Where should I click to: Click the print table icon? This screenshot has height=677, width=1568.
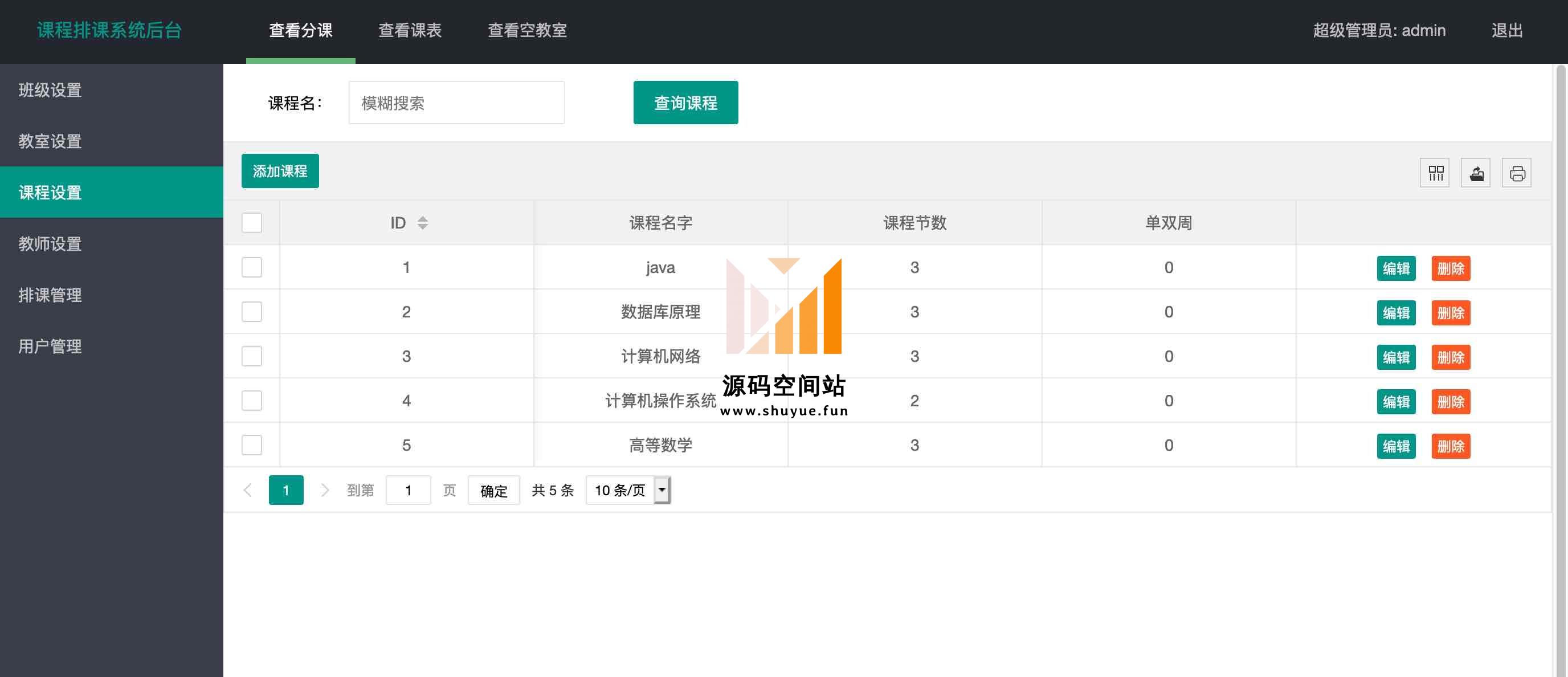pos(1517,173)
